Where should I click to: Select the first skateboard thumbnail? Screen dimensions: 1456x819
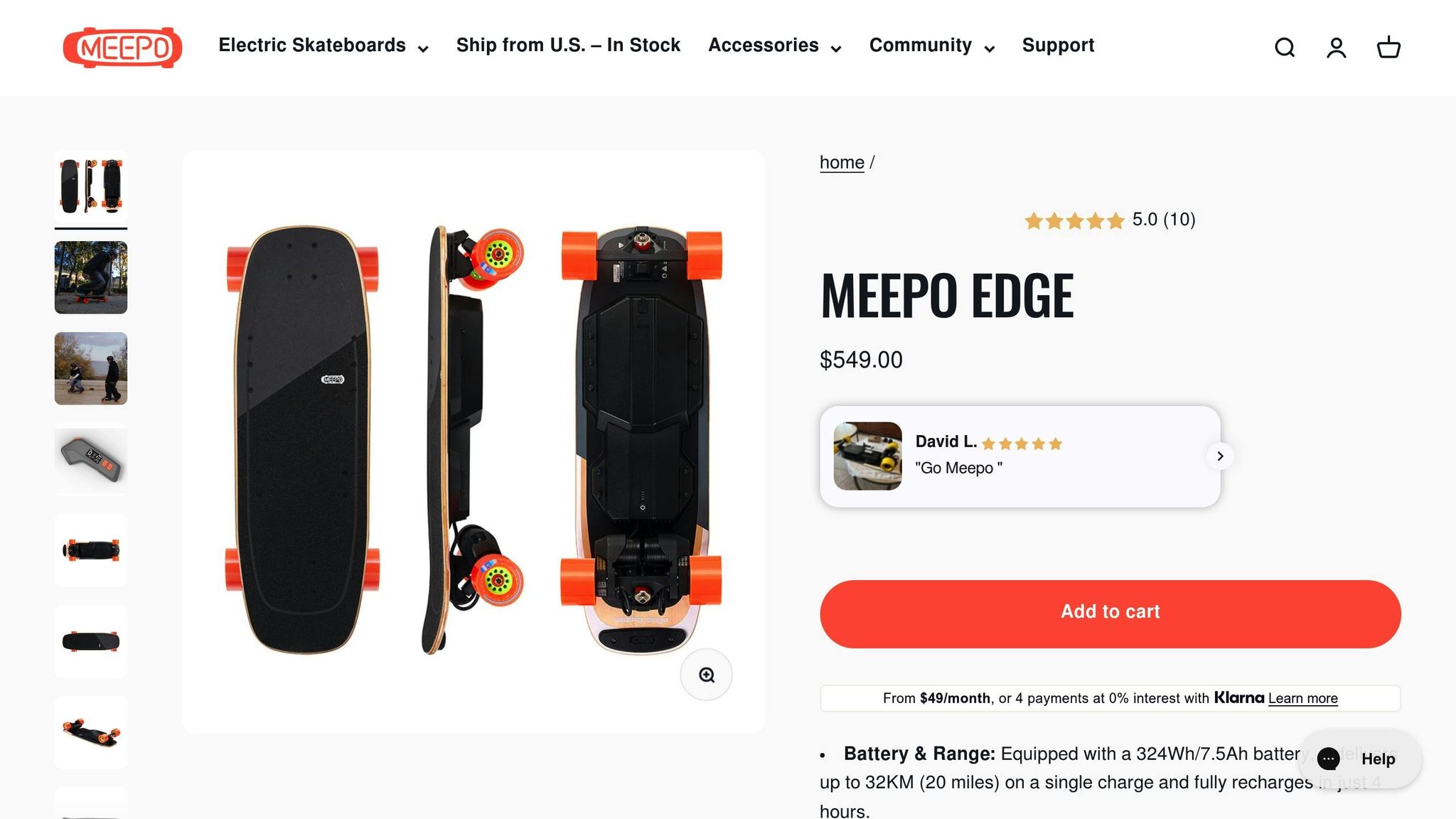tap(90, 188)
